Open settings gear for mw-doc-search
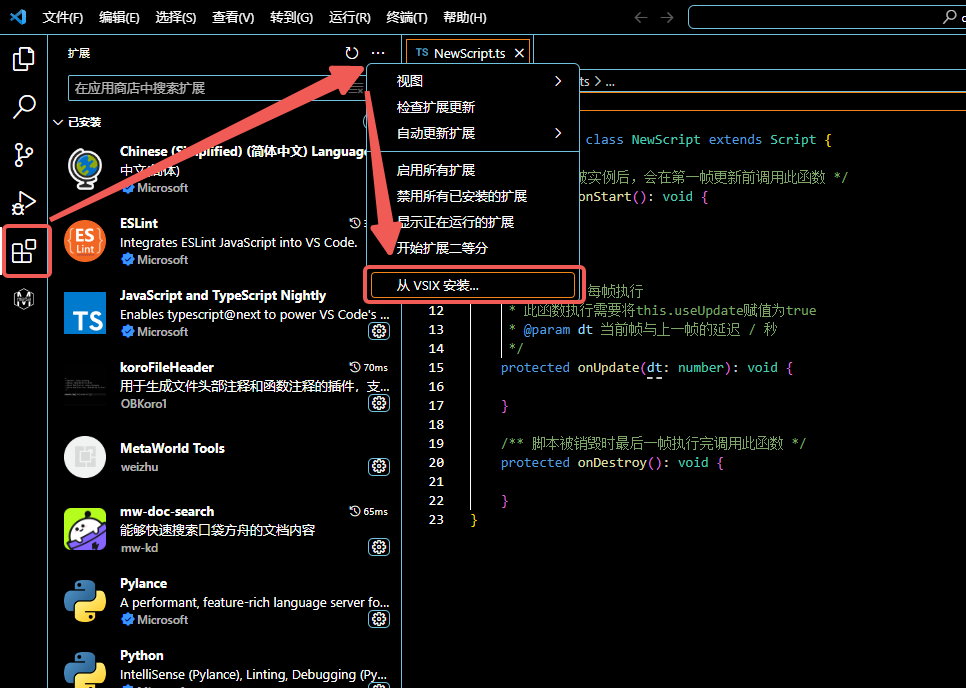Viewport: 966px width, 688px height. click(379, 547)
